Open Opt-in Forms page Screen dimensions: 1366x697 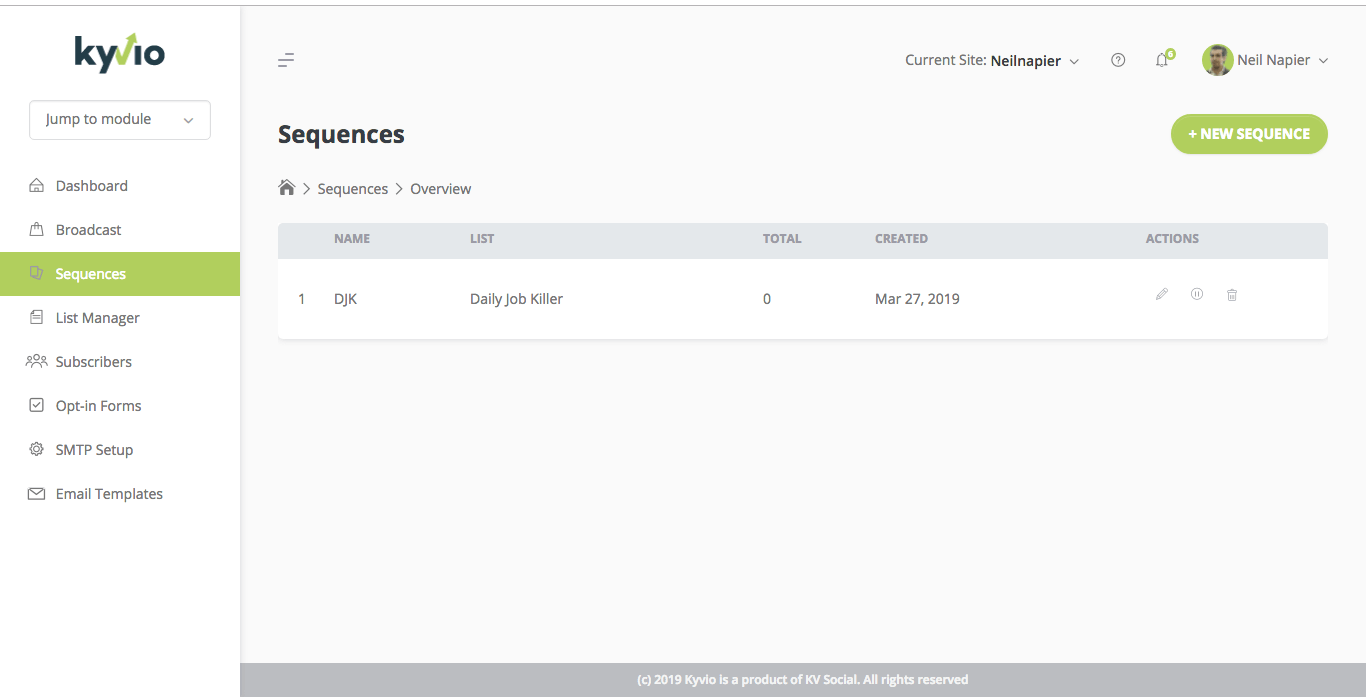pyautogui.click(x=120, y=406)
